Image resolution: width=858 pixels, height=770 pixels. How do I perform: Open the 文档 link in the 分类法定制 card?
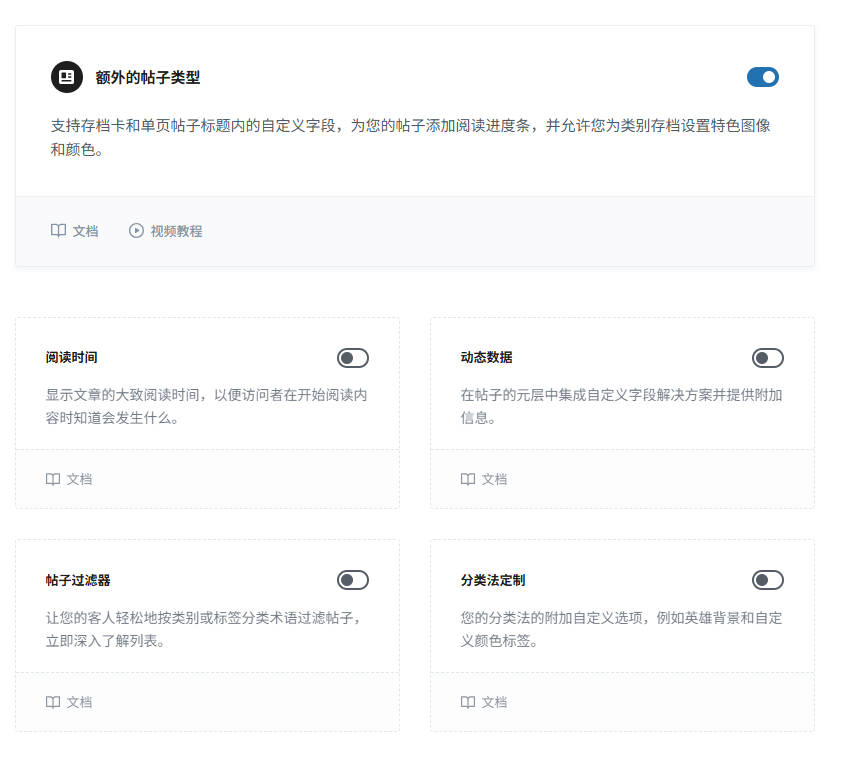tap(493, 702)
